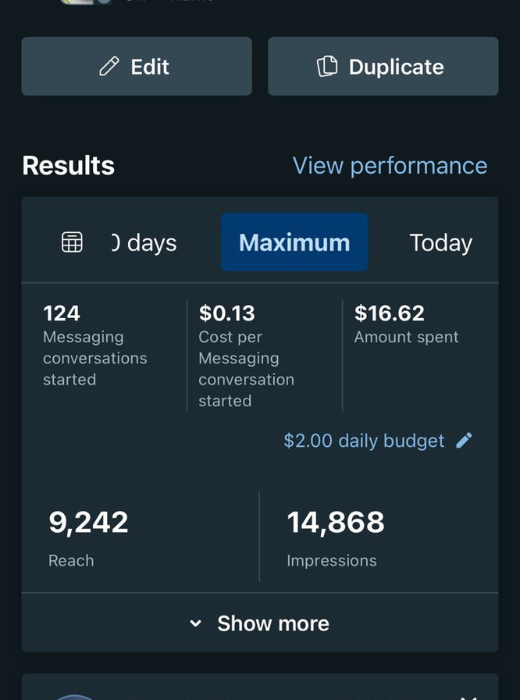Tap the Duplicate button label
Image resolution: width=520 pixels, height=700 pixels.
396,67
